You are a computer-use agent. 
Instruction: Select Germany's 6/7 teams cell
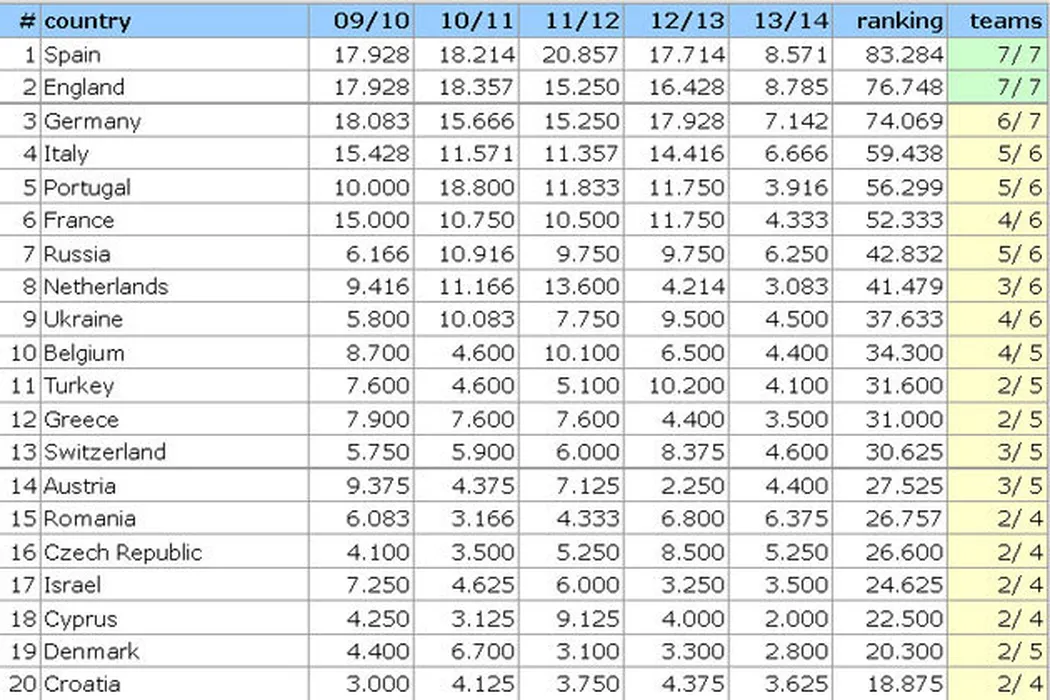pyautogui.click(x=1006, y=121)
